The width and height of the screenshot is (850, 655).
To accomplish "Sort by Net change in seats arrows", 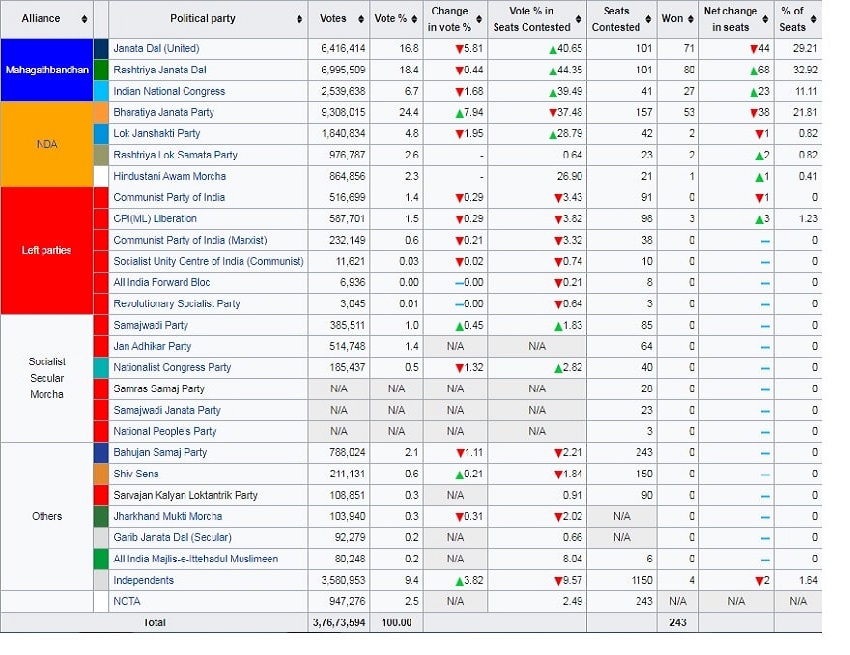I will coord(765,19).
